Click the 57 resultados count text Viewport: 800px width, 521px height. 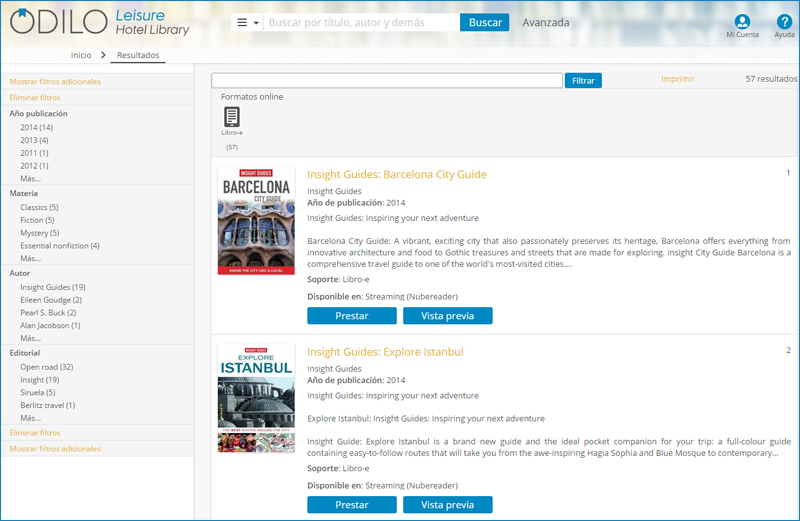click(x=771, y=79)
